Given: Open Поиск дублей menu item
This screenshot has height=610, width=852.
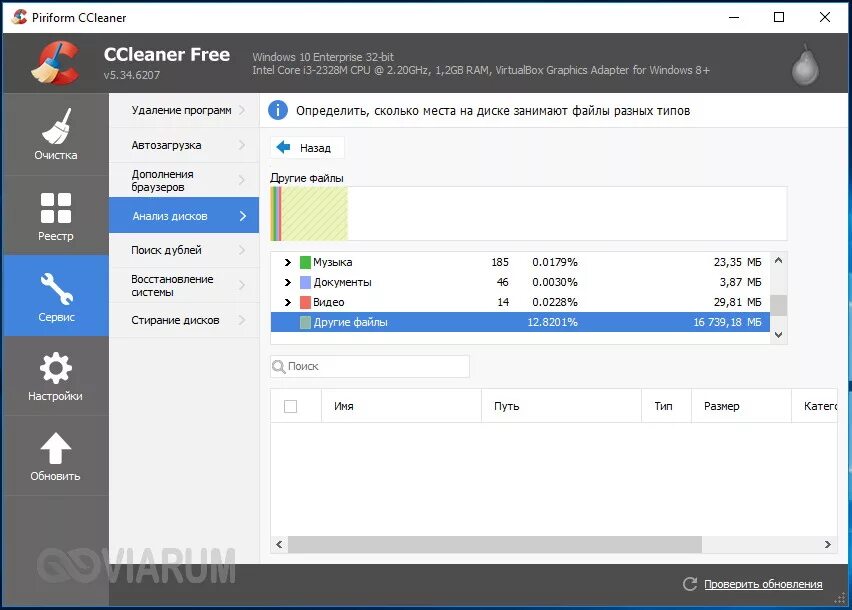Looking at the screenshot, I should pyautogui.click(x=184, y=250).
